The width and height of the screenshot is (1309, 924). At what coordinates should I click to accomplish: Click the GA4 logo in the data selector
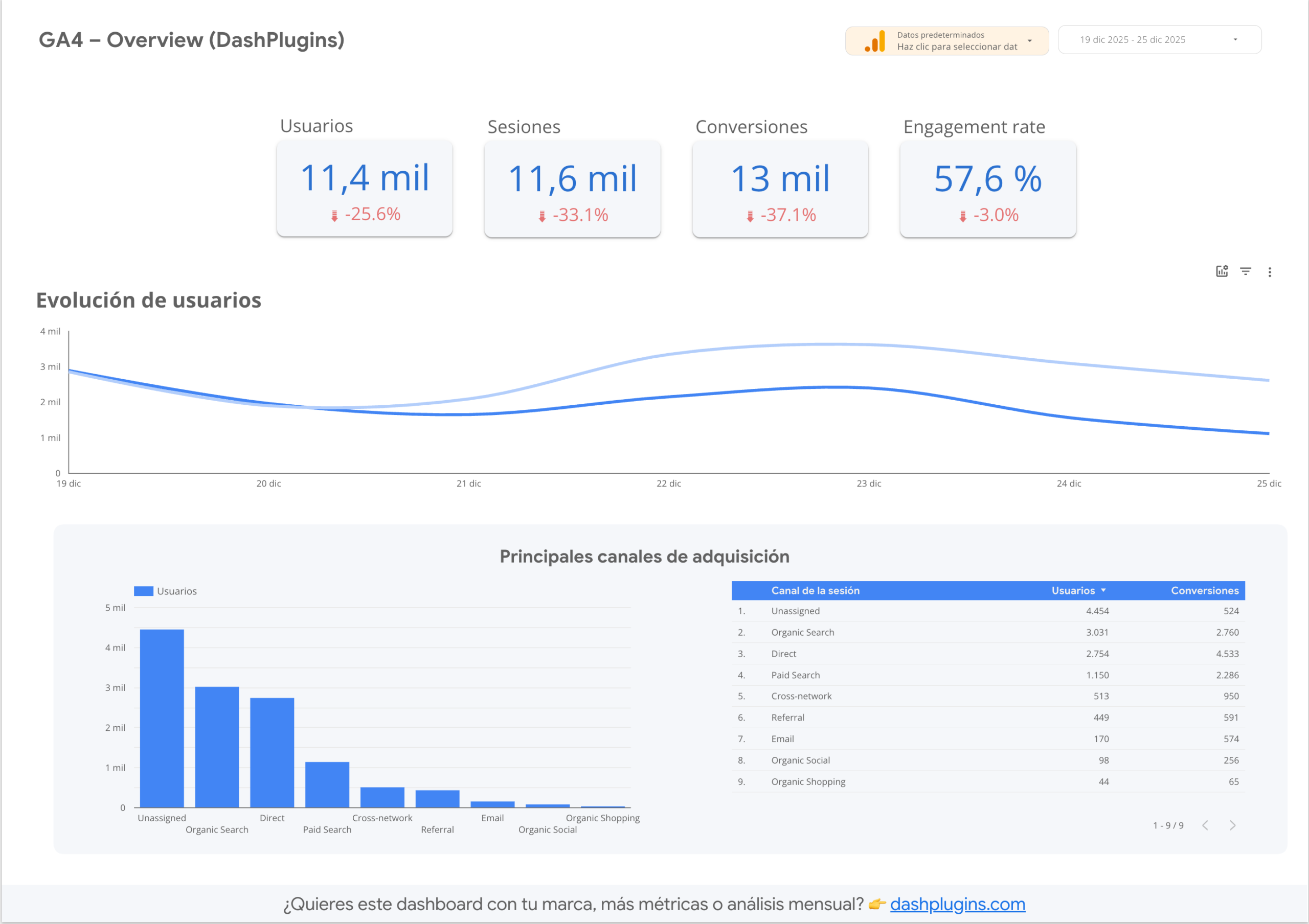click(x=873, y=40)
